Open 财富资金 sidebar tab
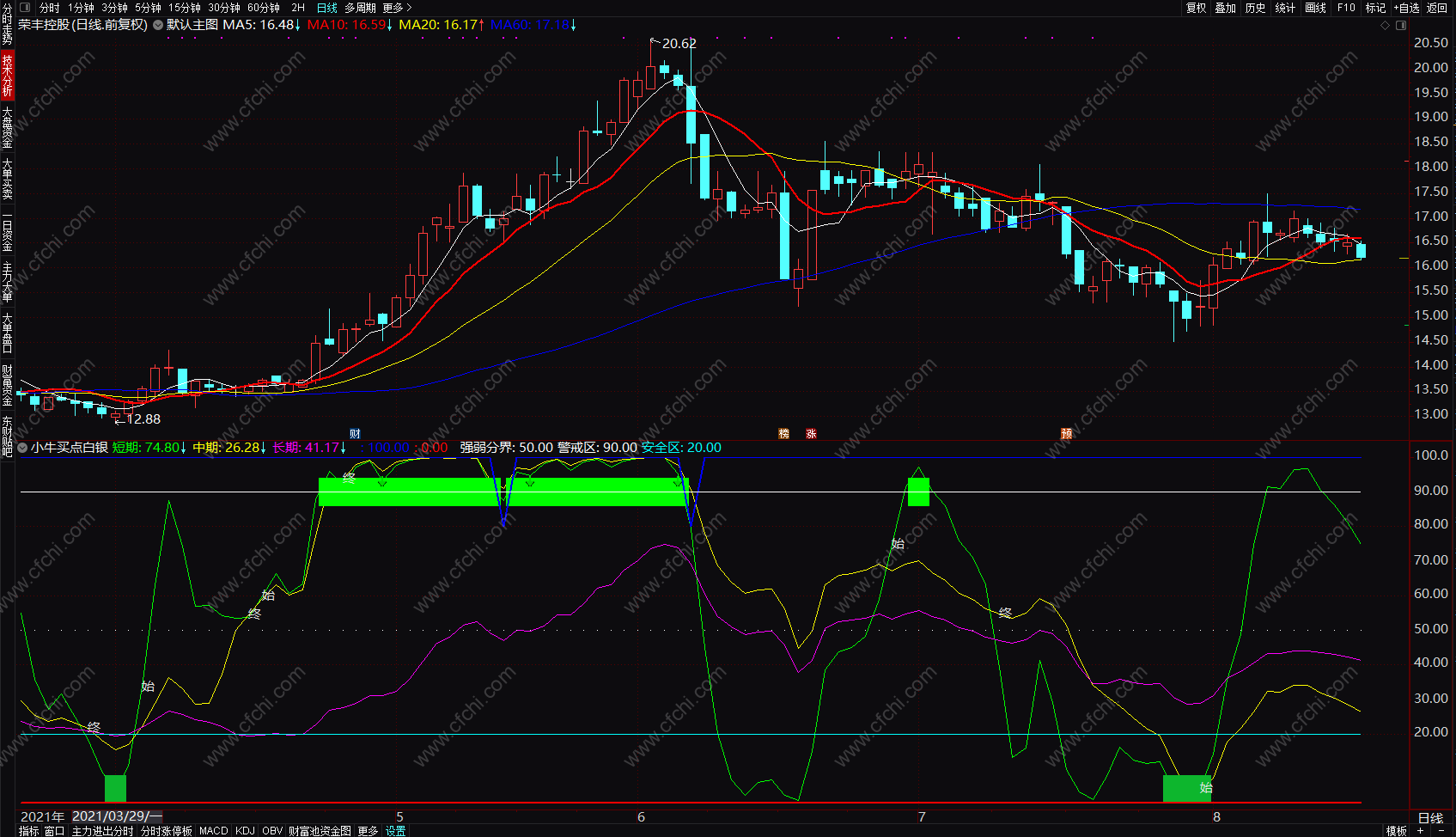The image size is (1456, 837). coord(7,385)
